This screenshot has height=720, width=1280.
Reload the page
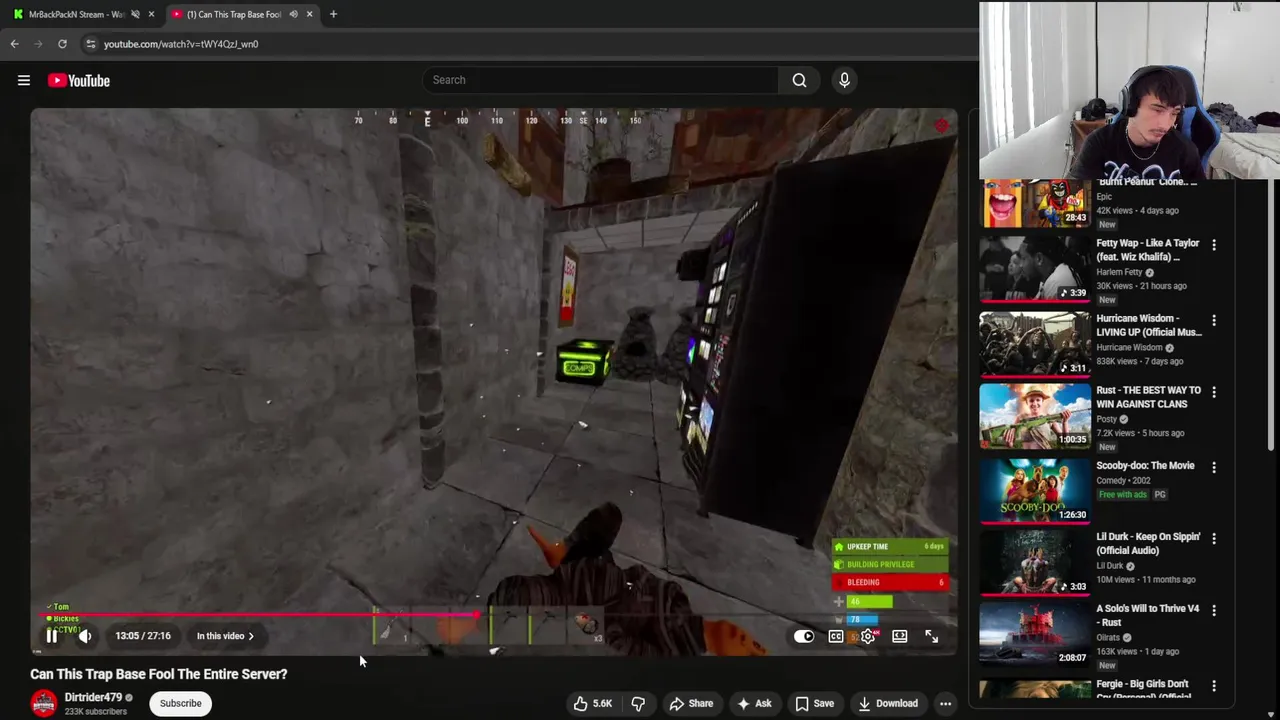click(x=62, y=44)
